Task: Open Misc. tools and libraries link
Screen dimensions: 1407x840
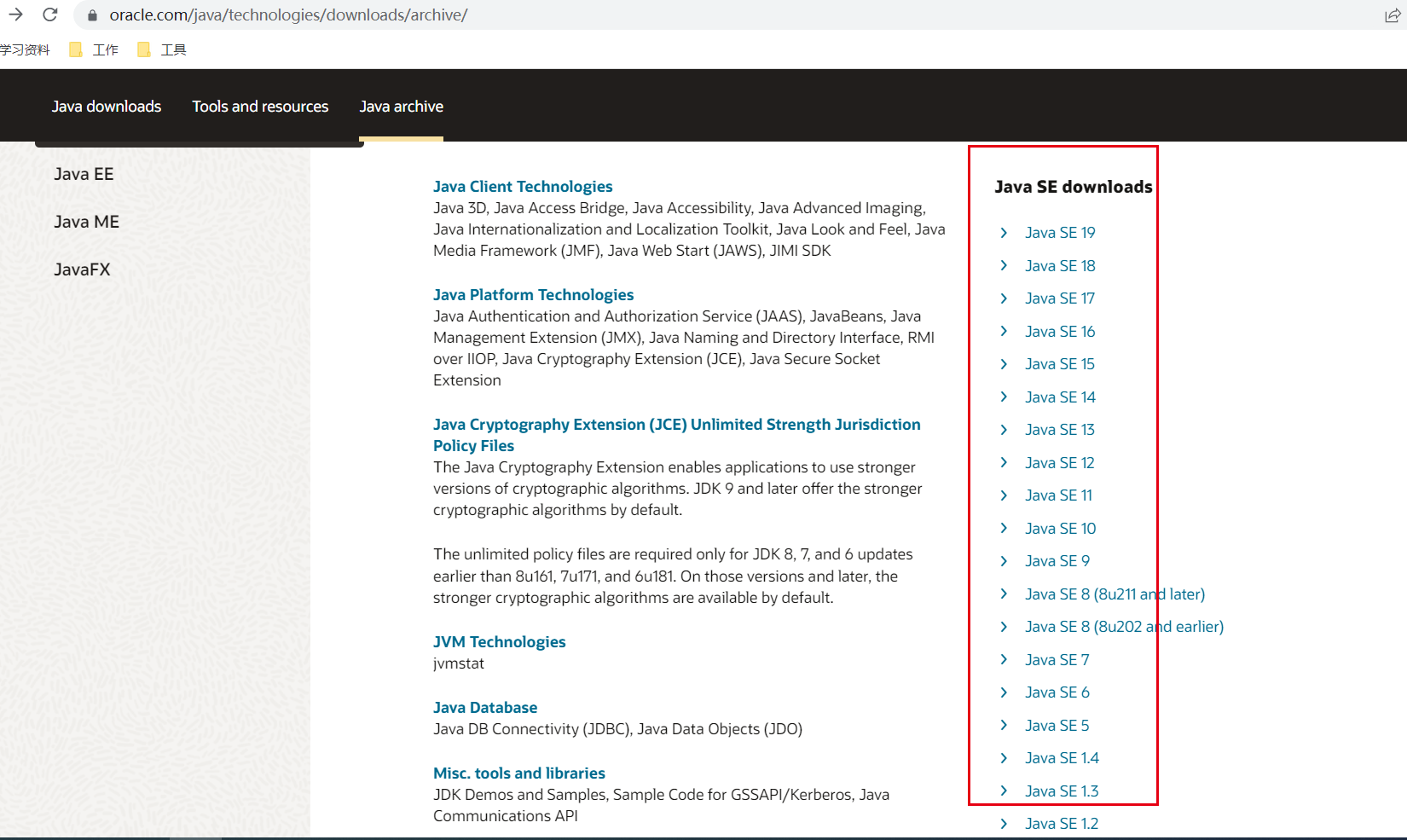Action: (x=519, y=773)
